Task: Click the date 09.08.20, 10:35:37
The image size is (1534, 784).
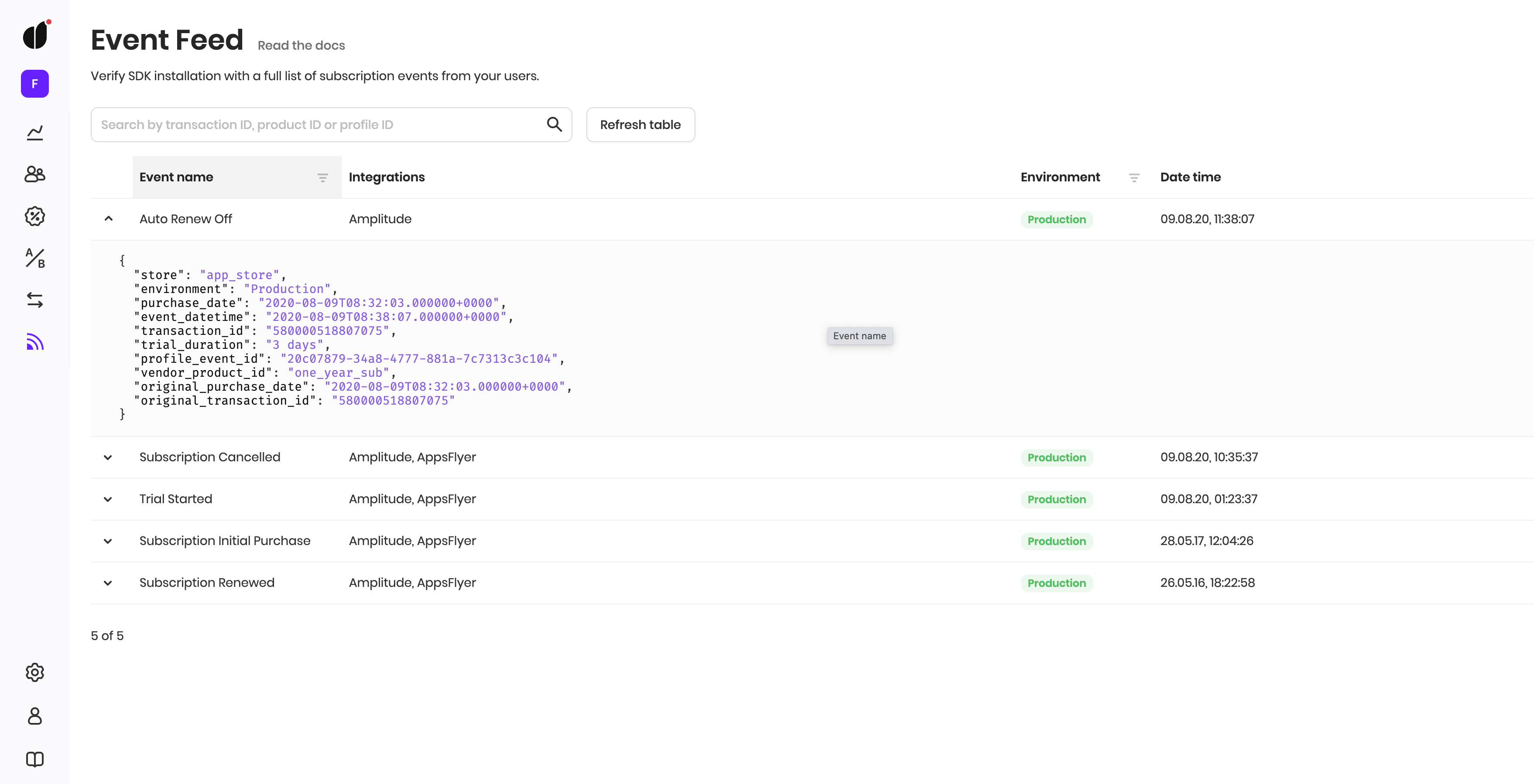Action: pos(1209,457)
